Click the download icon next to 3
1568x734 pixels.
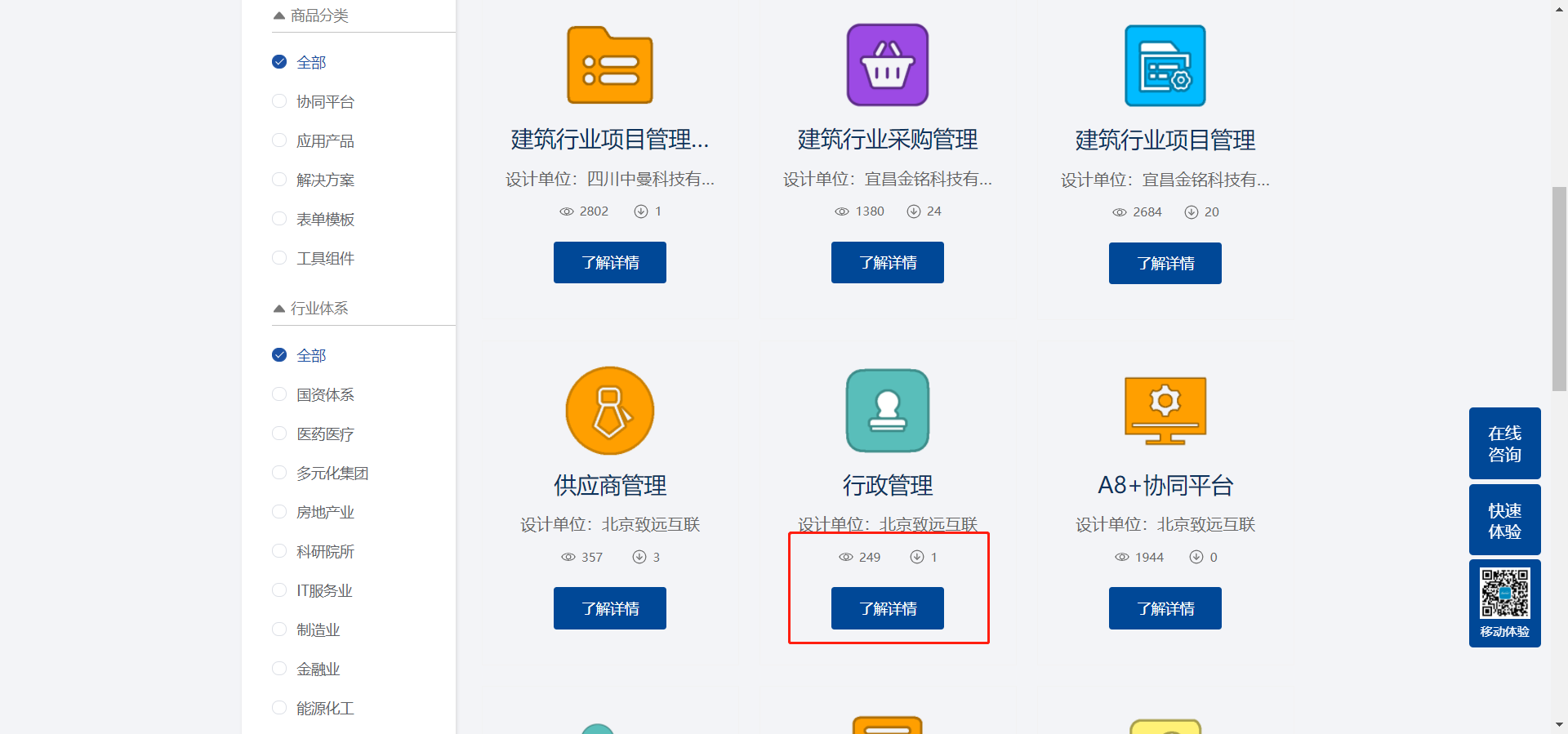639,557
